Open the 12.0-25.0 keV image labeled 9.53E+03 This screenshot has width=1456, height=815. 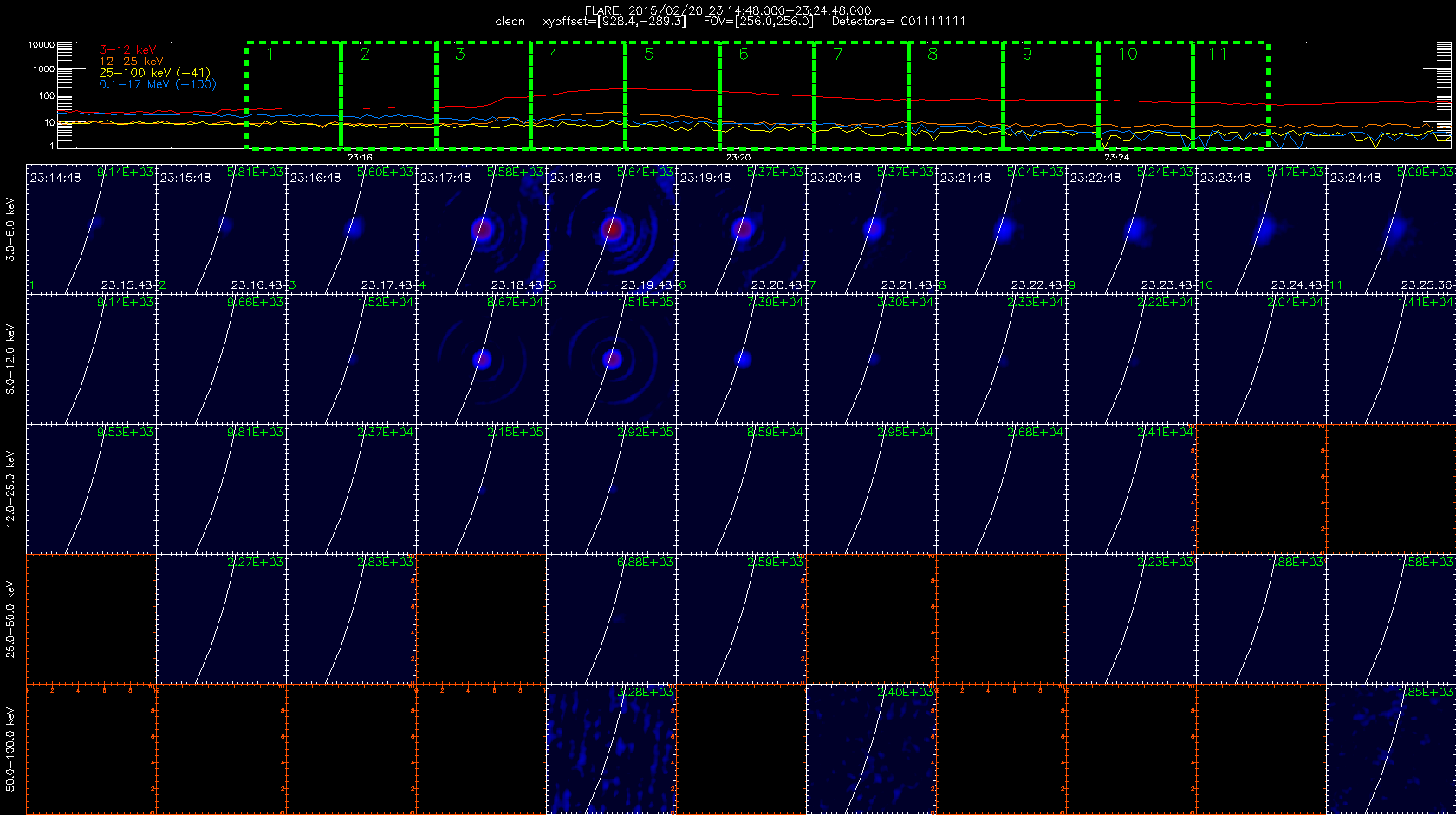click(x=91, y=489)
